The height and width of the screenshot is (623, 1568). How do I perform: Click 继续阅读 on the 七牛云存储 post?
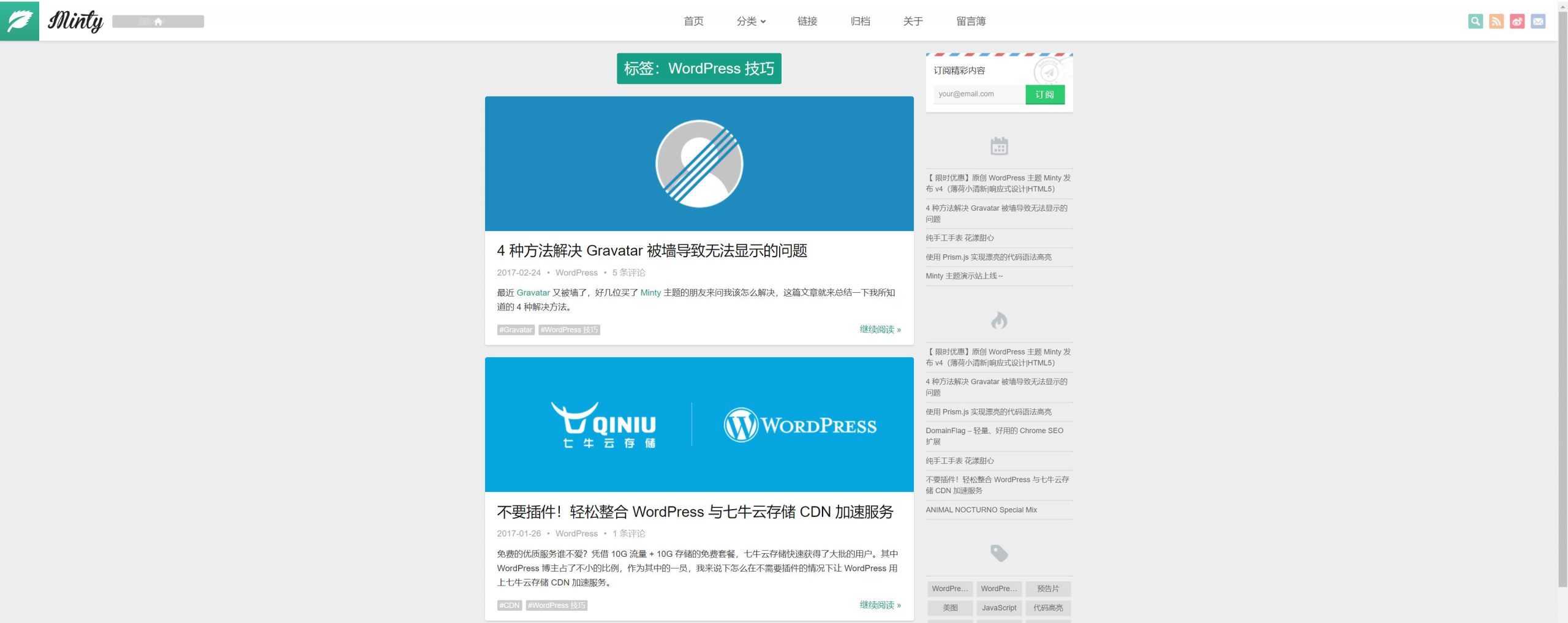pyautogui.click(x=880, y=605)
